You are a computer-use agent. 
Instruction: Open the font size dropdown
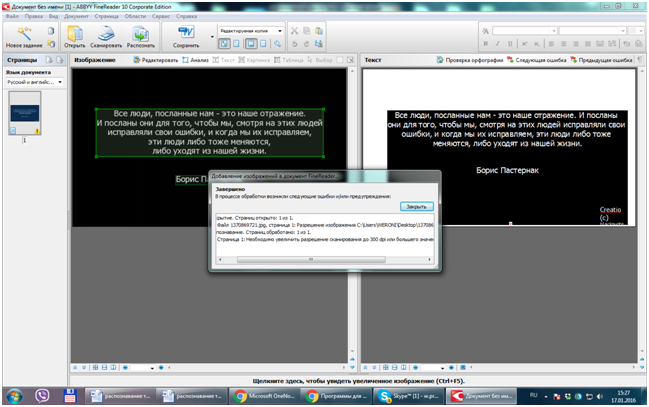coord(635,31)
